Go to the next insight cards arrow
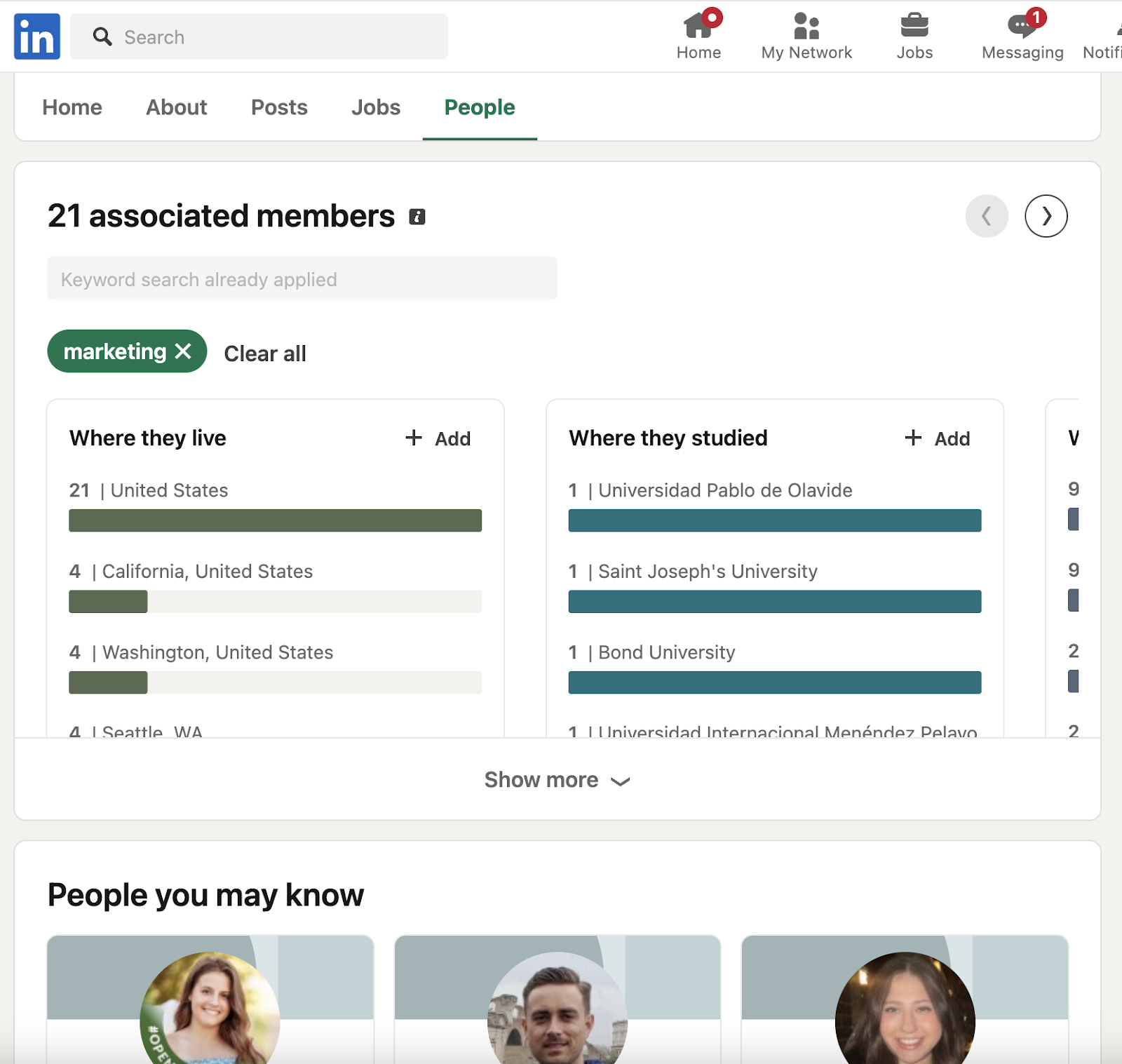 pos(1046,216)
